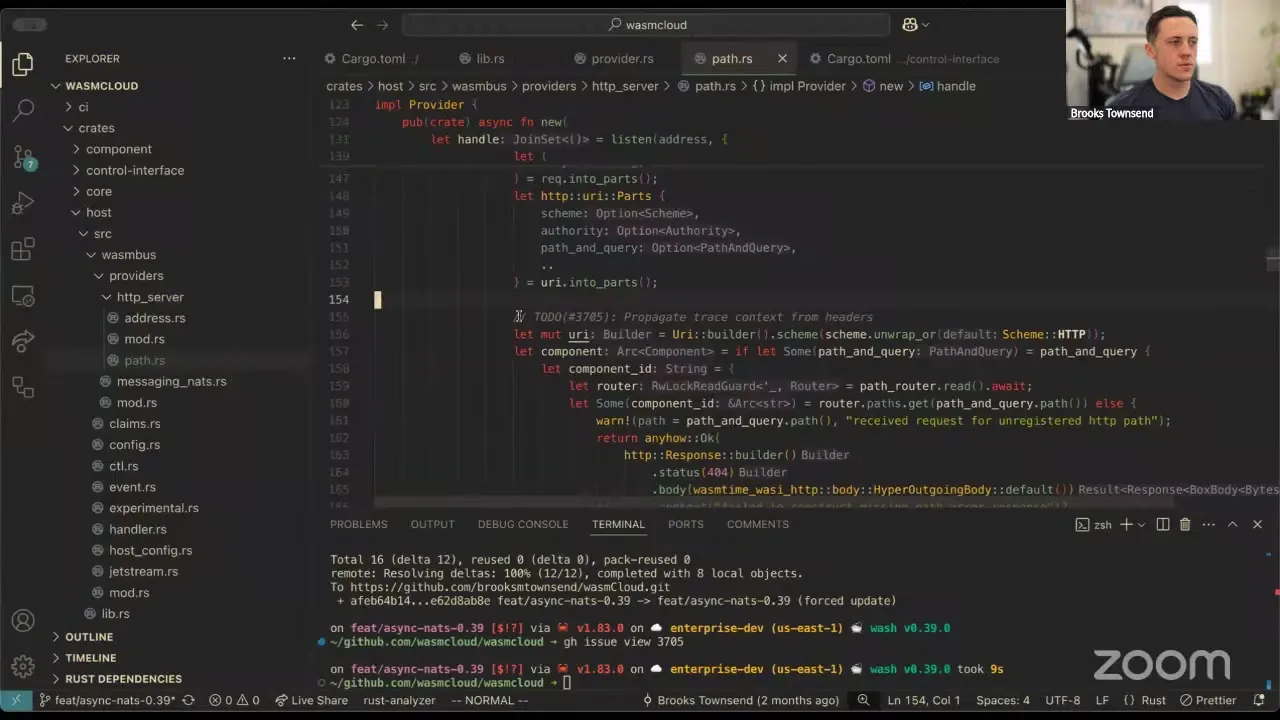Click the http_server breadcrumb segment

pyautogui.click(x=625, y=86)
